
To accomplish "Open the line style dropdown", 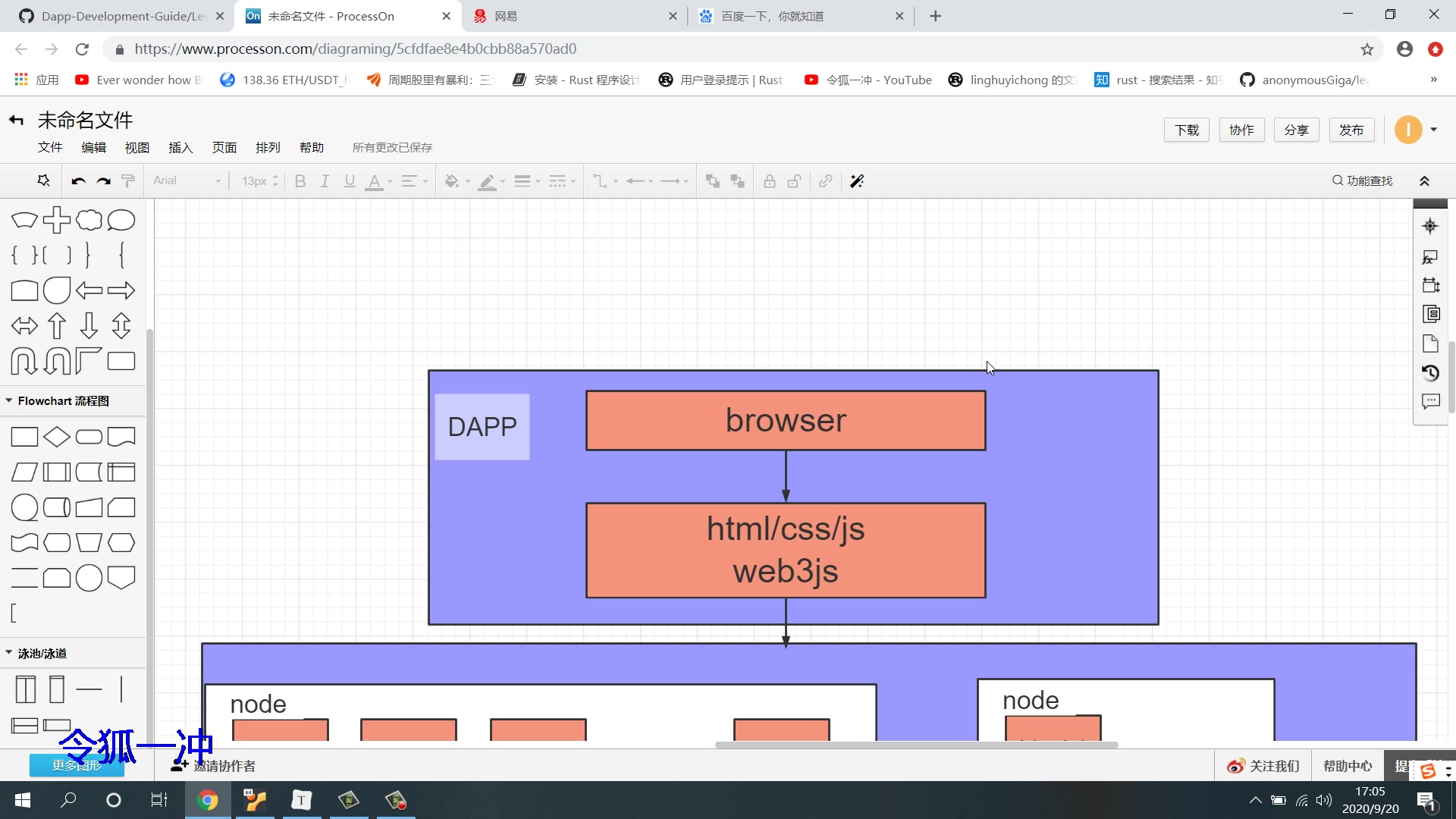I will click(562, 181).
